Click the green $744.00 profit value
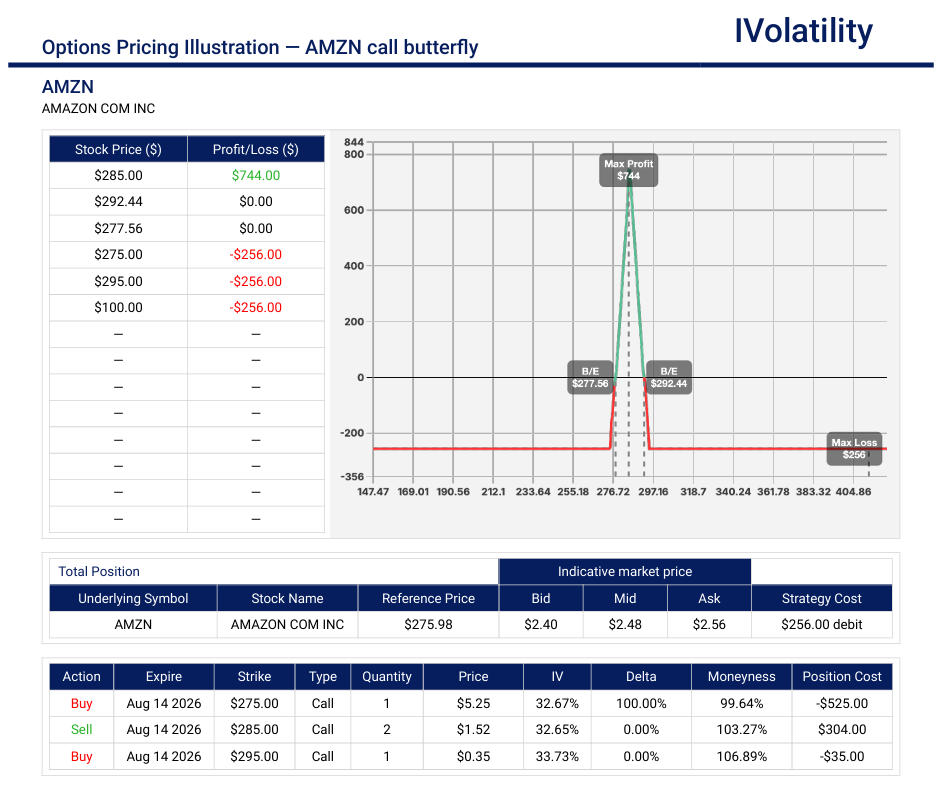 (256, 175)
